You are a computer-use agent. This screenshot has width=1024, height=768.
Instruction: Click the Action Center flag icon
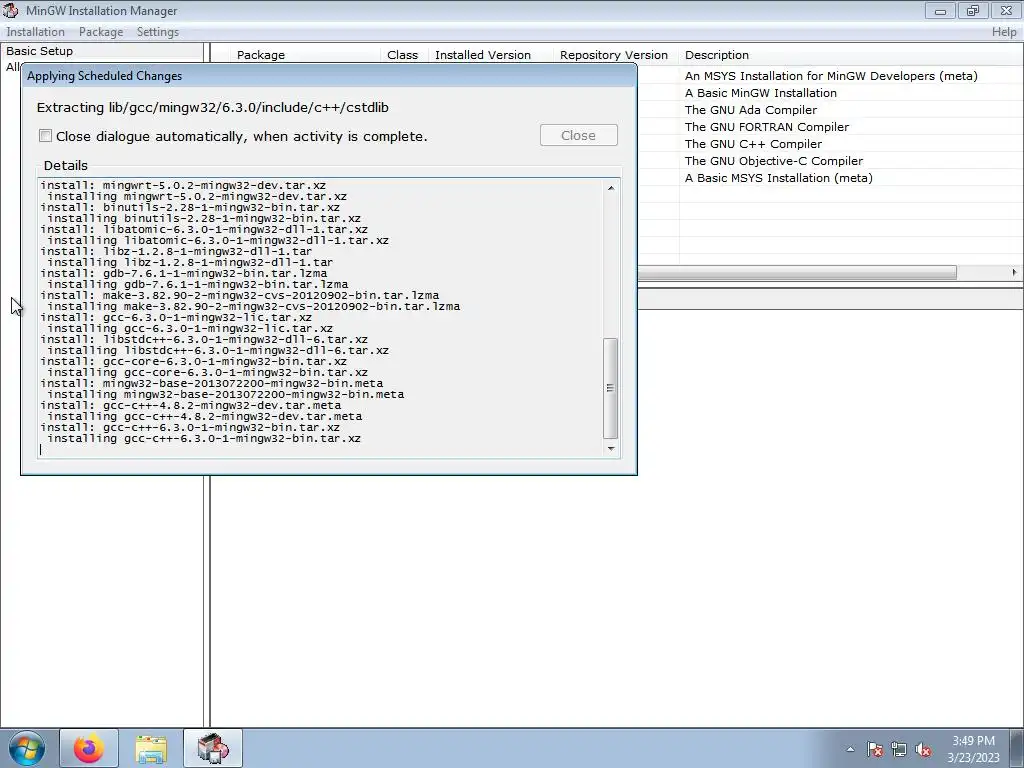click(875, 749)
